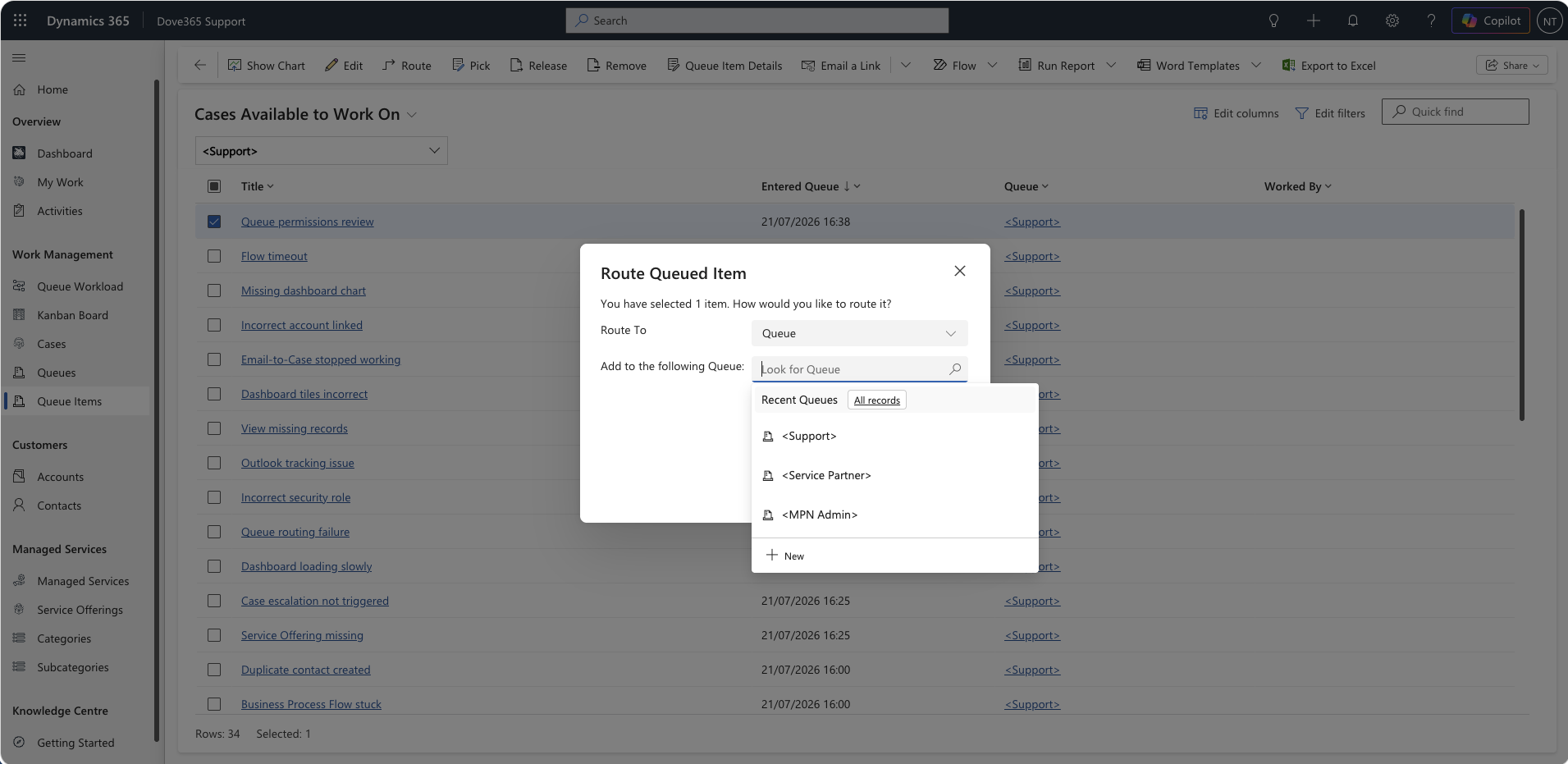
Task: Click the All records button
Action: tap(876, 400)
